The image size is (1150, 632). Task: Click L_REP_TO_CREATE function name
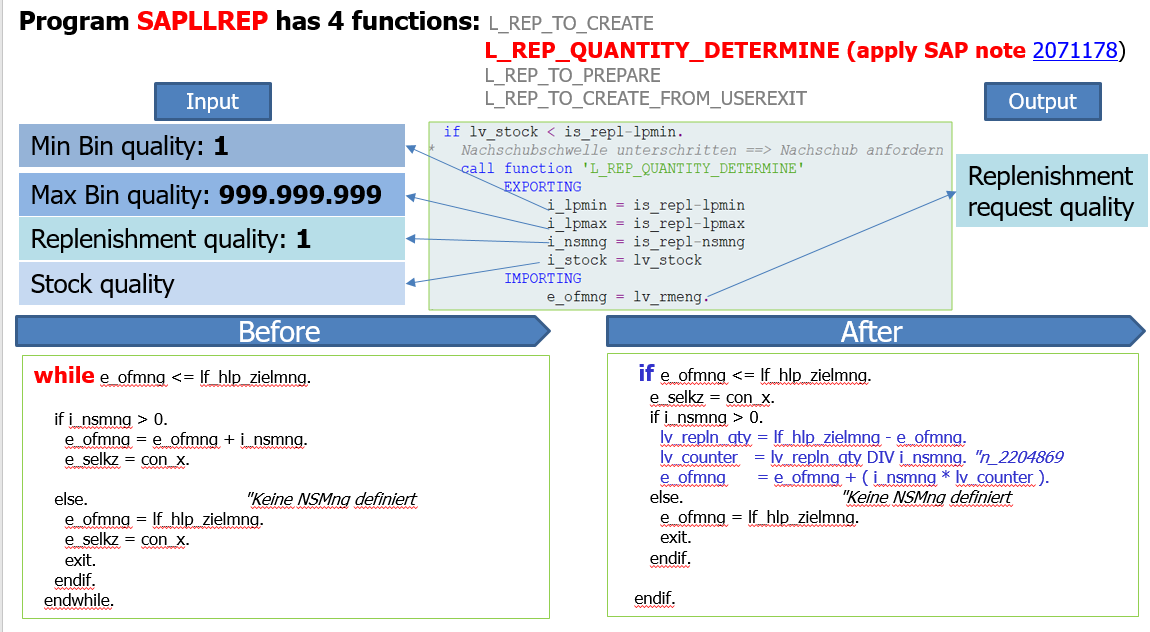click(x=571, y=23)
